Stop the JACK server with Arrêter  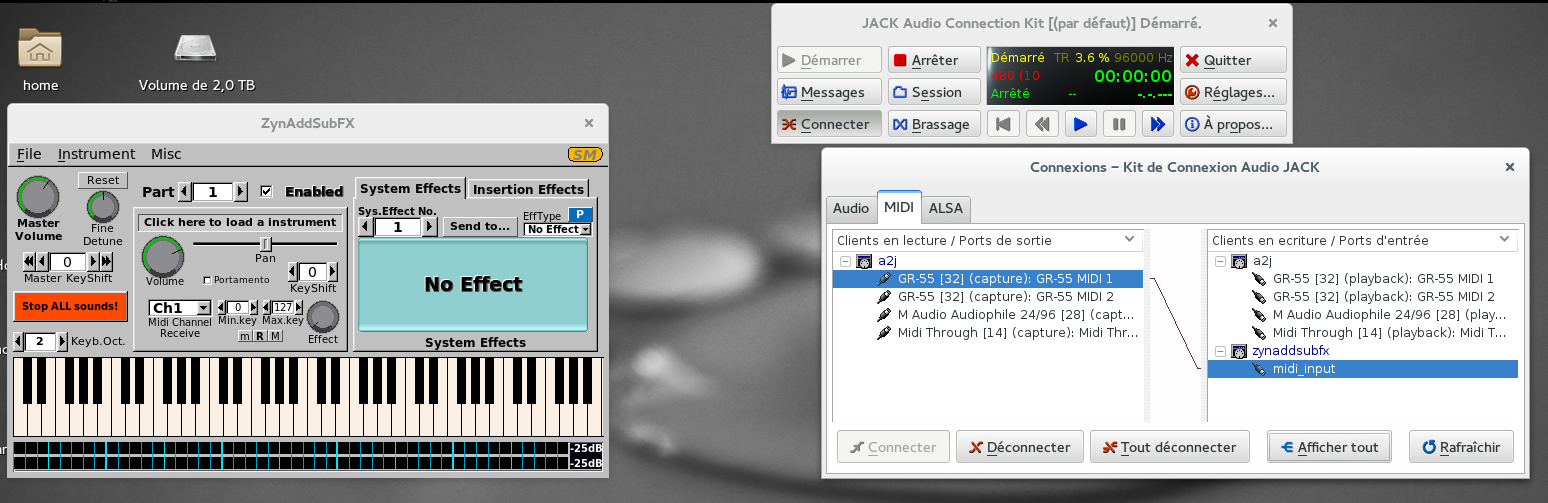[x=935, y=60]
